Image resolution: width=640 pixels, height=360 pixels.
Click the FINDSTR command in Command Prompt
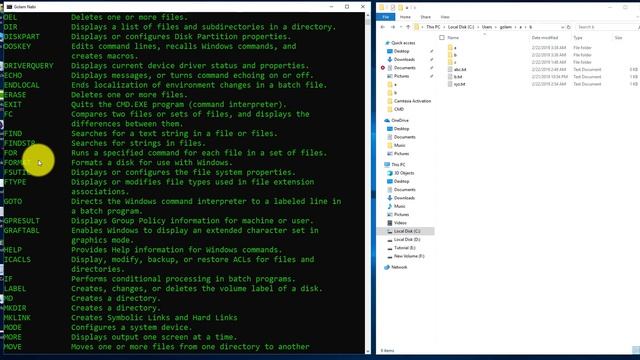tap(20, 143)
